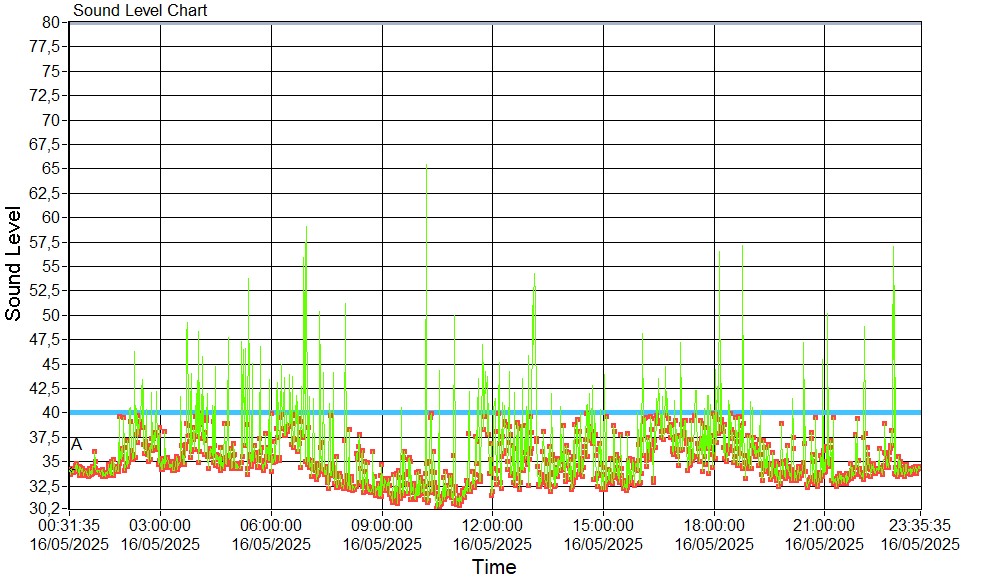The image size is (990, 588).
Task: Select the 03:00:00 time tick label
Action: [x=160, y=525]
